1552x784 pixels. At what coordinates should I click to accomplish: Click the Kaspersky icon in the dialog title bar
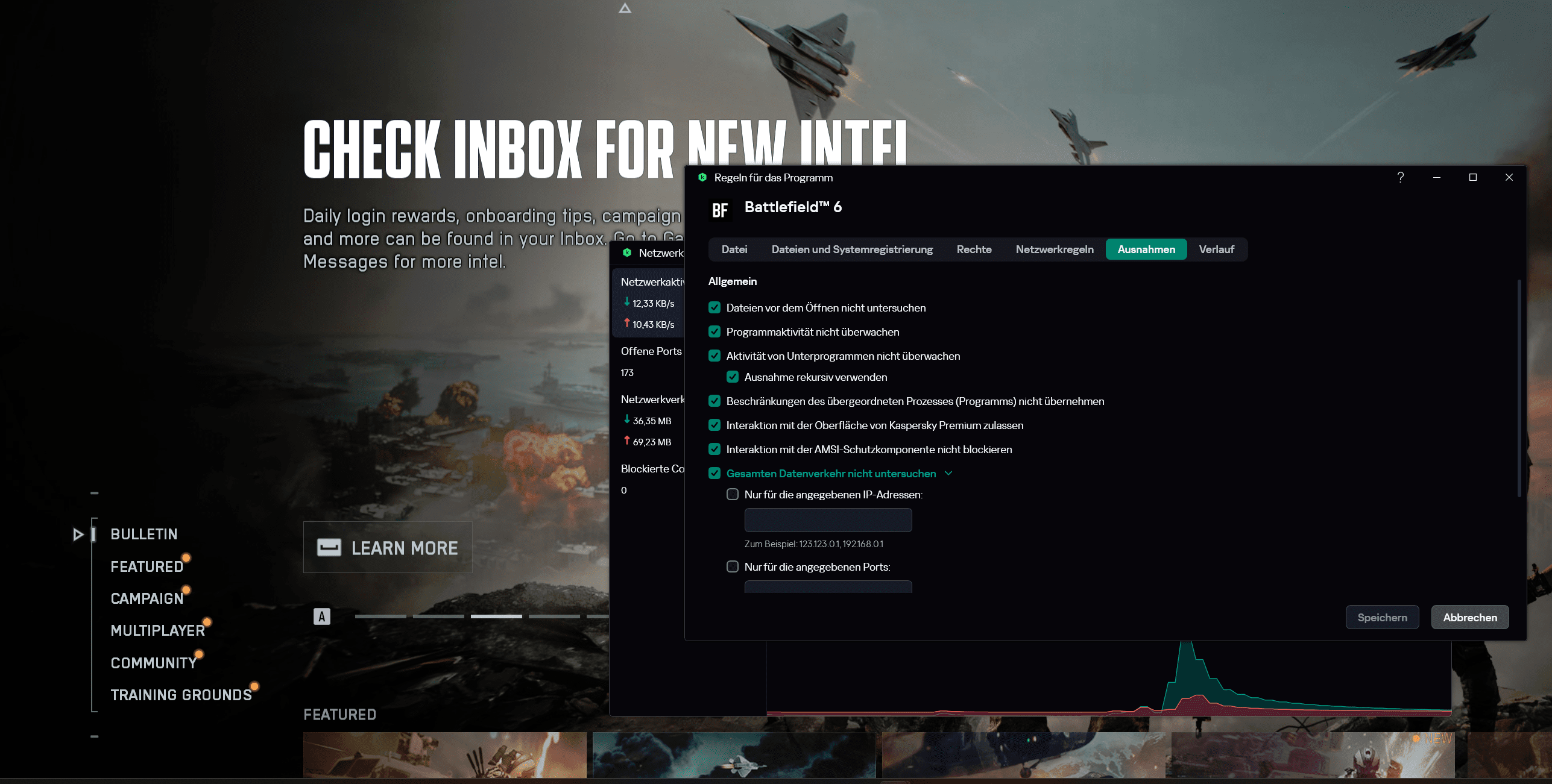702,177
